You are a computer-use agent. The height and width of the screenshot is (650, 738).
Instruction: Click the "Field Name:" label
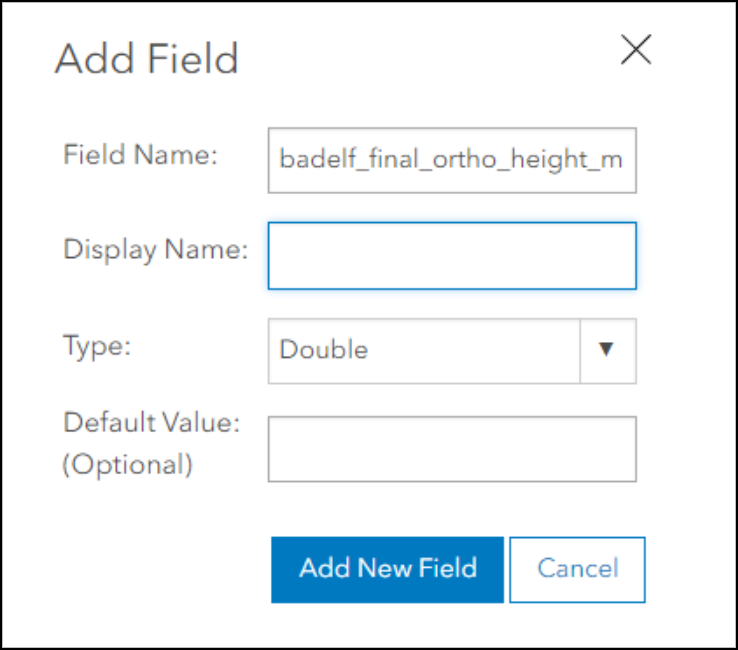point(140,155)
